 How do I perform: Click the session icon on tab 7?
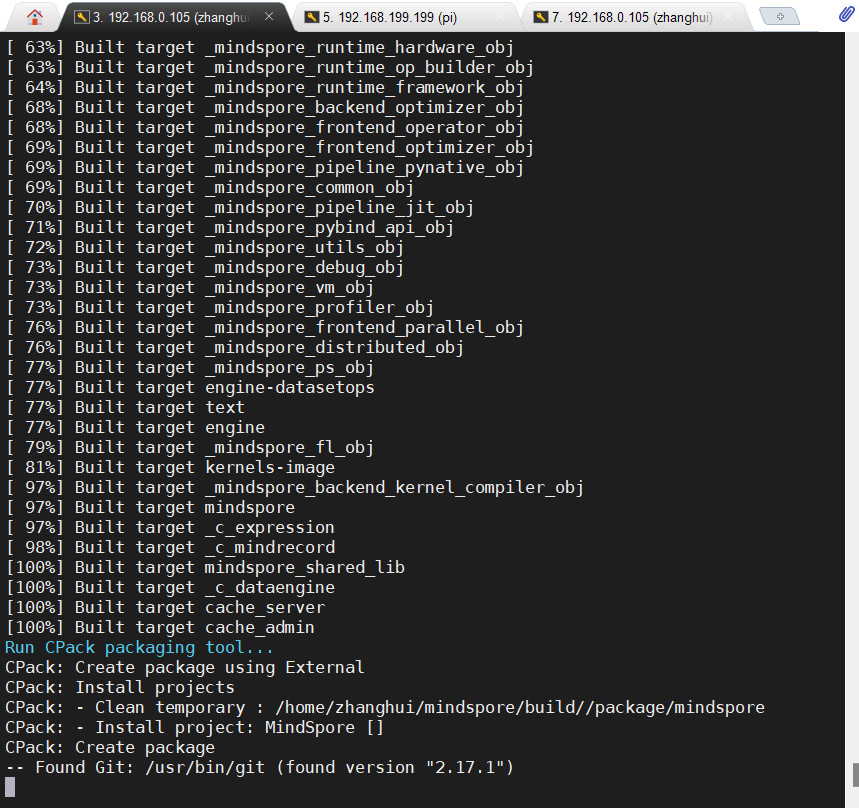pyautogui.click(x=541, y=17)
